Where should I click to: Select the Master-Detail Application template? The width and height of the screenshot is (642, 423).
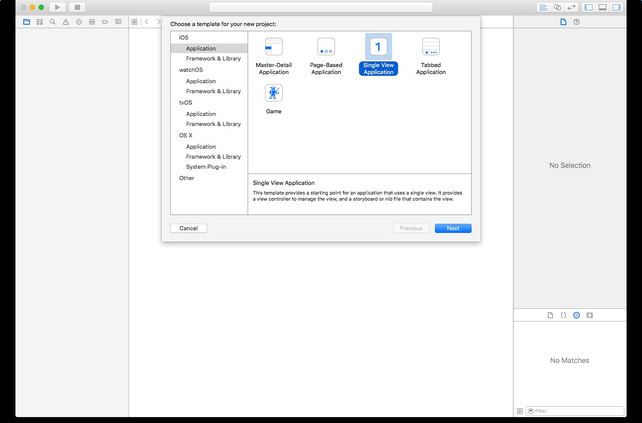pos(274,56)
